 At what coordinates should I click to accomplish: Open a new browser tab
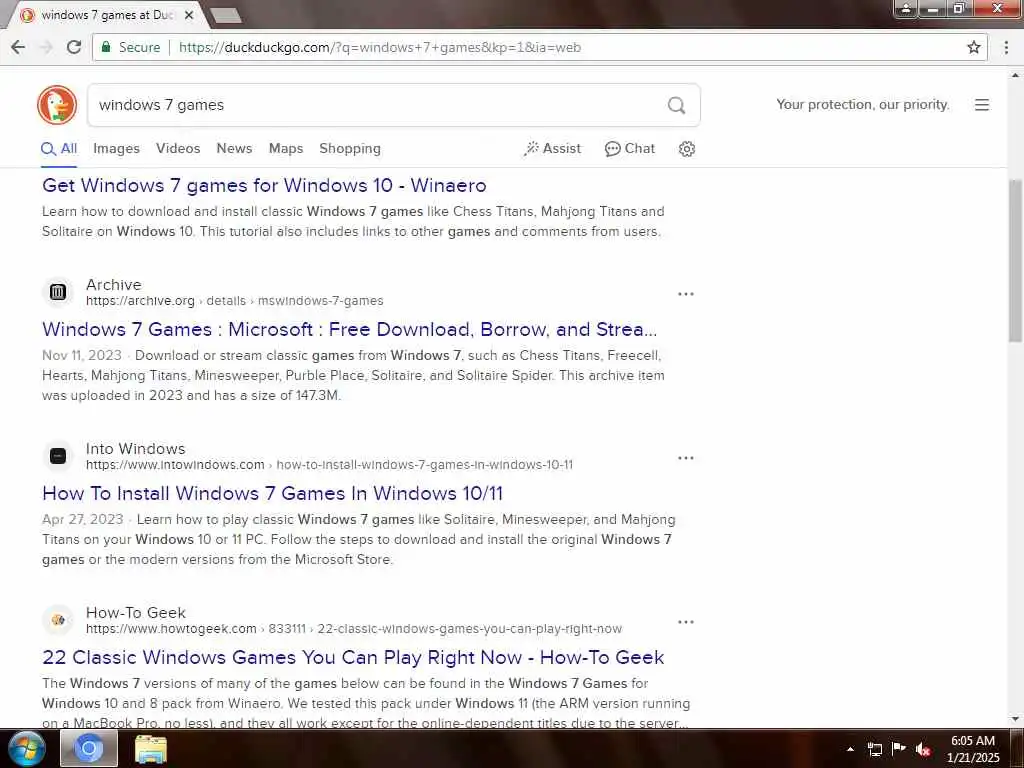226,15
